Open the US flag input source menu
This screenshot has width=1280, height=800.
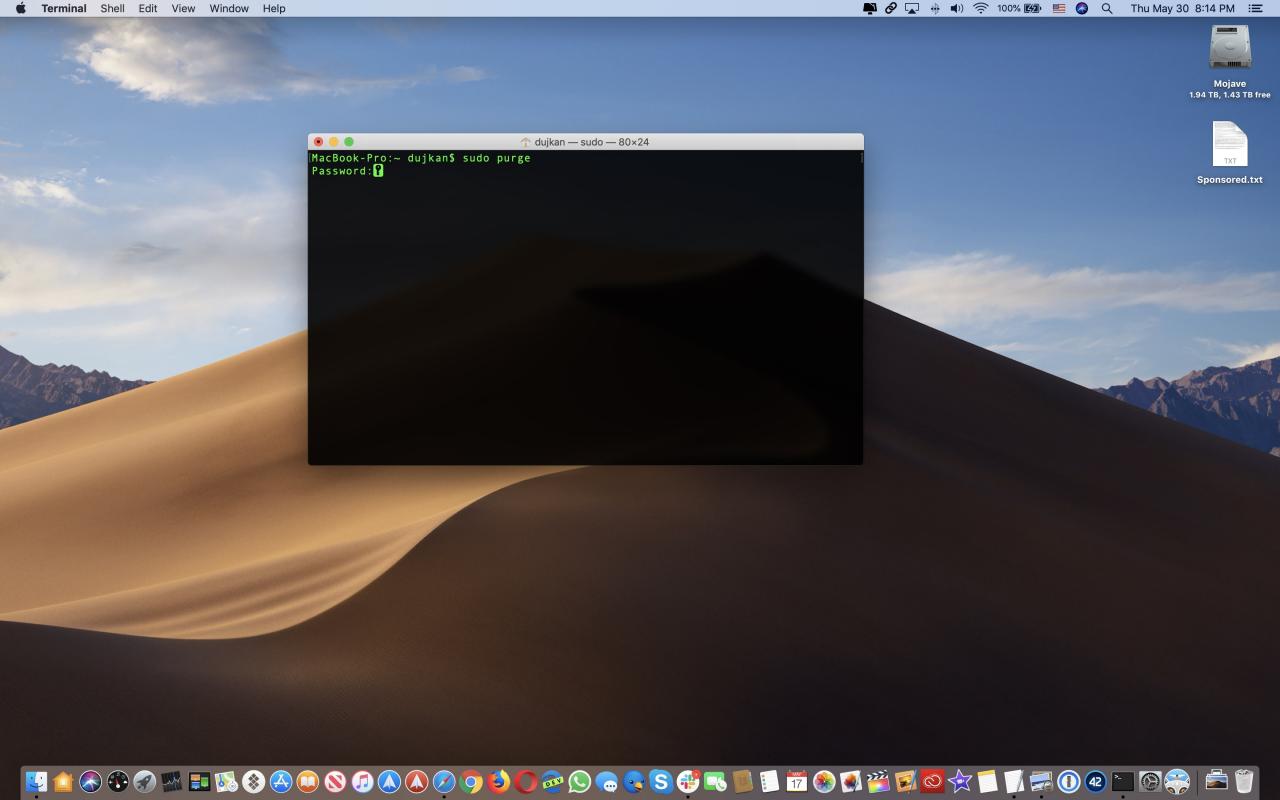(1059, 8)
